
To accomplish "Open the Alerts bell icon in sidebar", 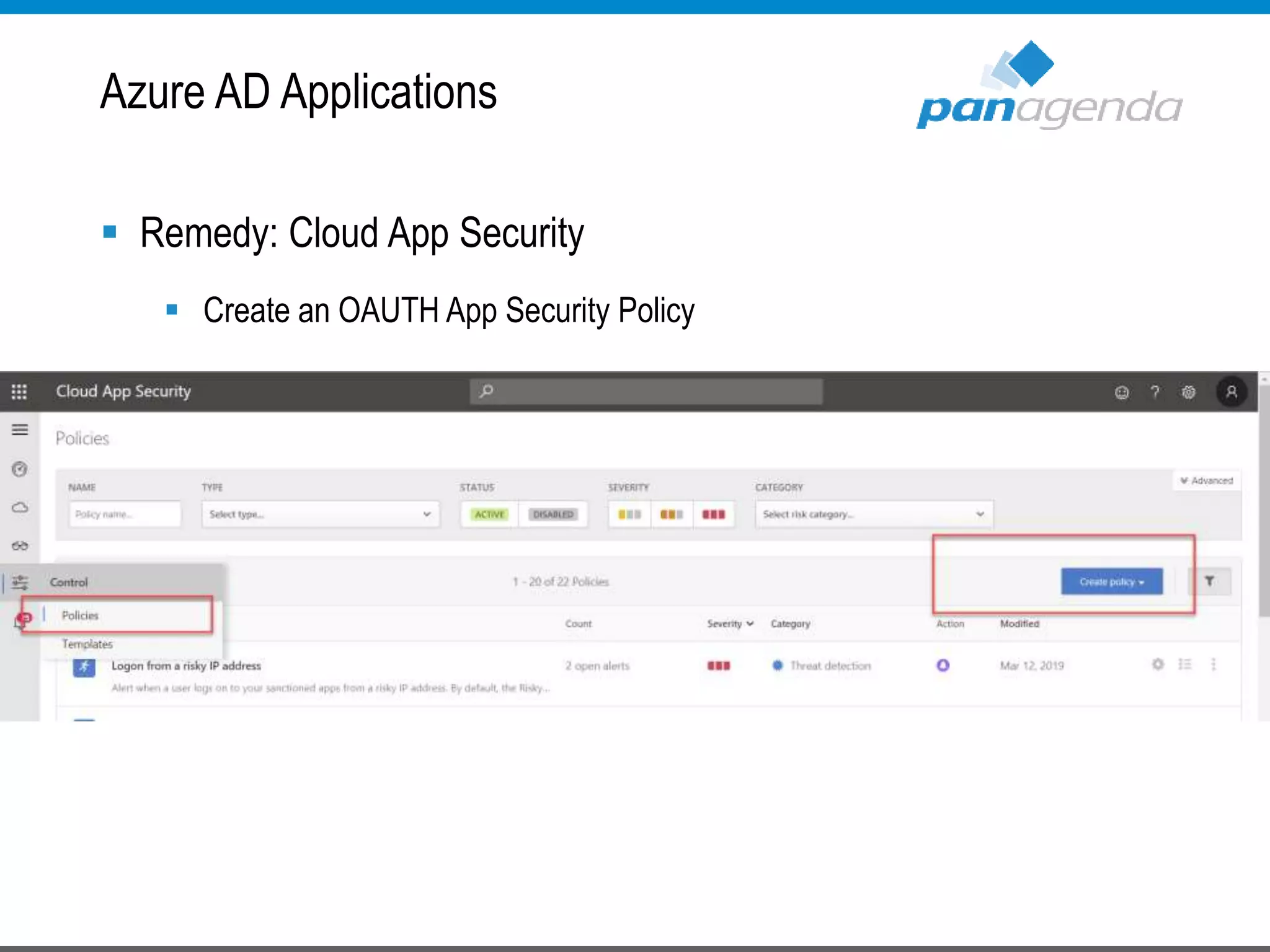I will [20, 622].
